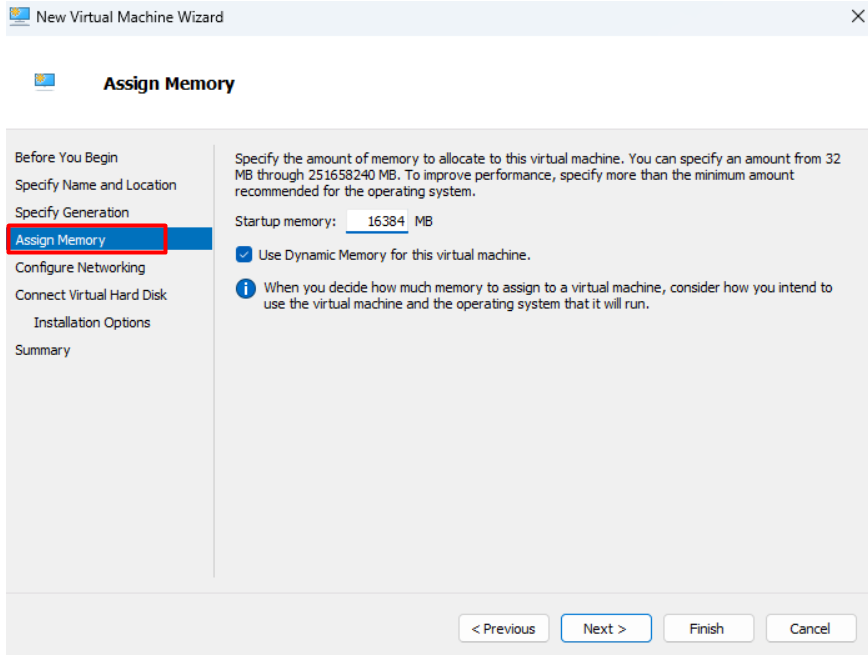This screenshot has width=868, height=655.
Task: Click the Assign Memory header icon
Action: coord(44,82)
